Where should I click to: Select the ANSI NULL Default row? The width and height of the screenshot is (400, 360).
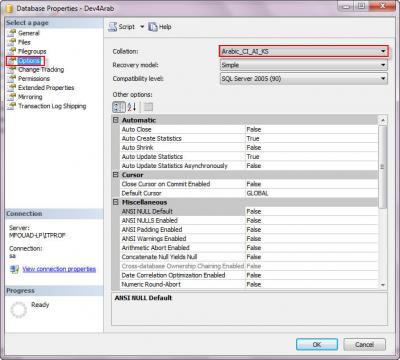[249, 211]
